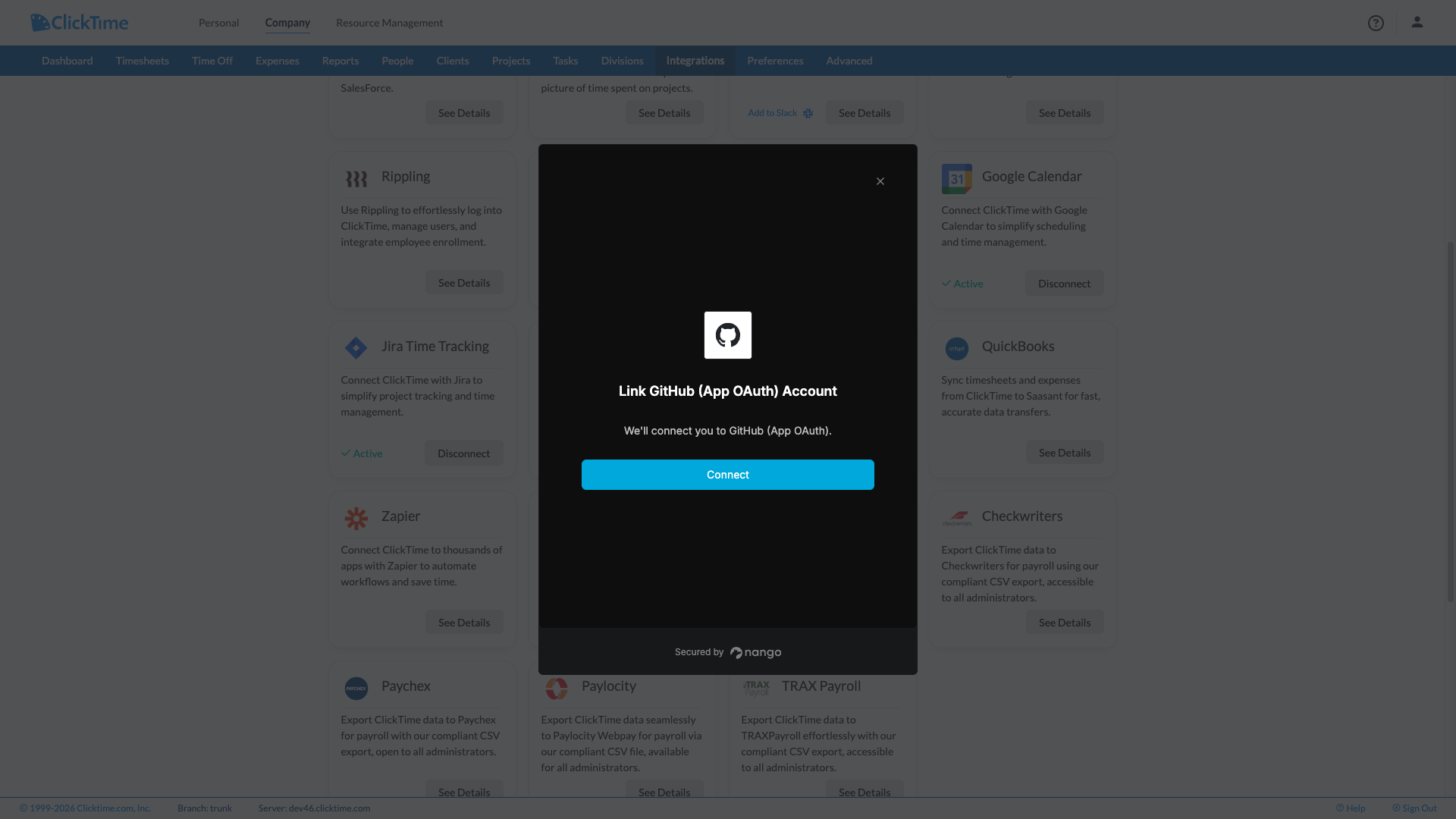This screenshot has width=1456, height=819.
Task: Go to the Tasks tab
Action: pos(566,61)
